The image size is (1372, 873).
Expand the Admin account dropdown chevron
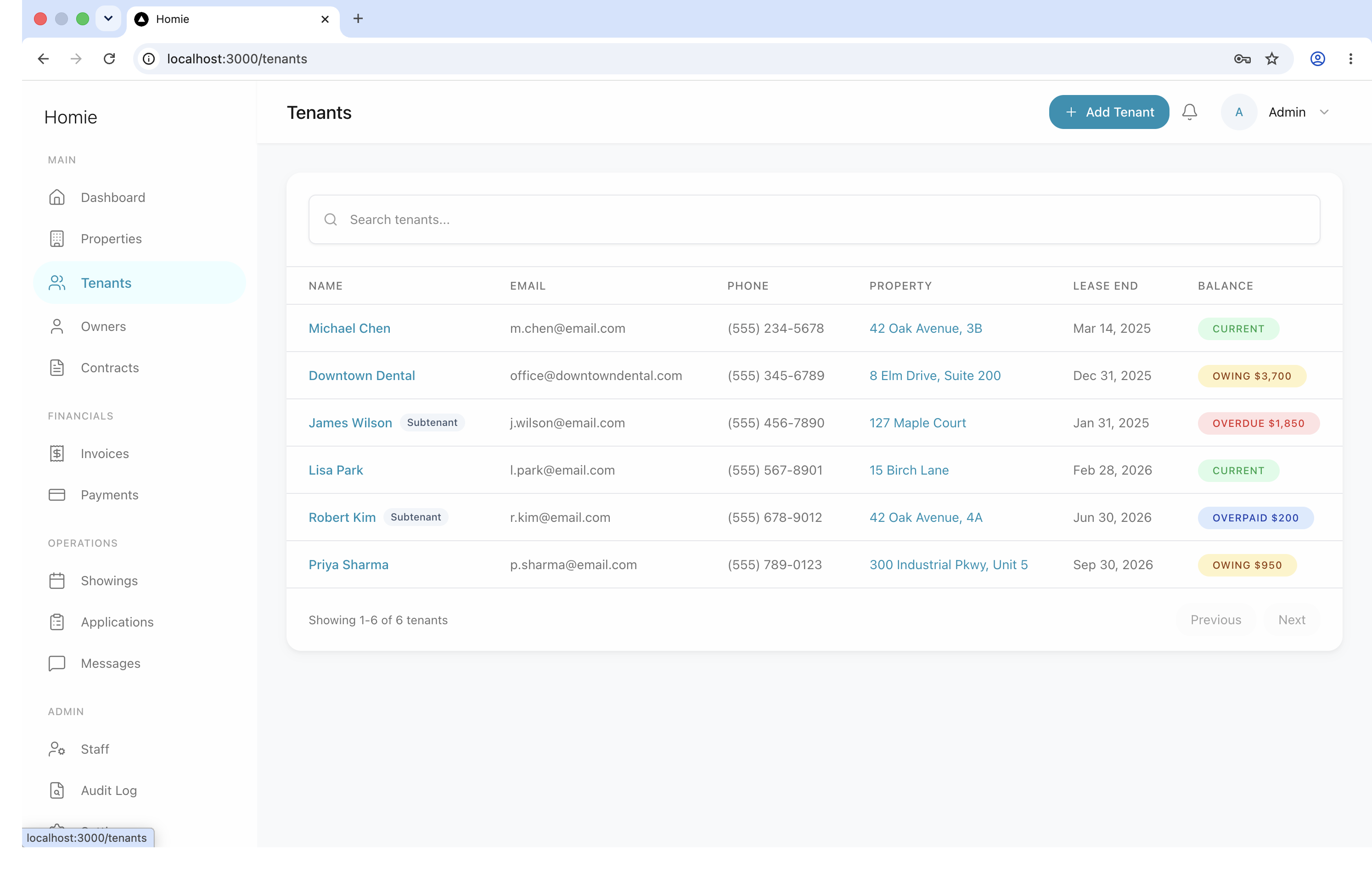point(1324,112)
